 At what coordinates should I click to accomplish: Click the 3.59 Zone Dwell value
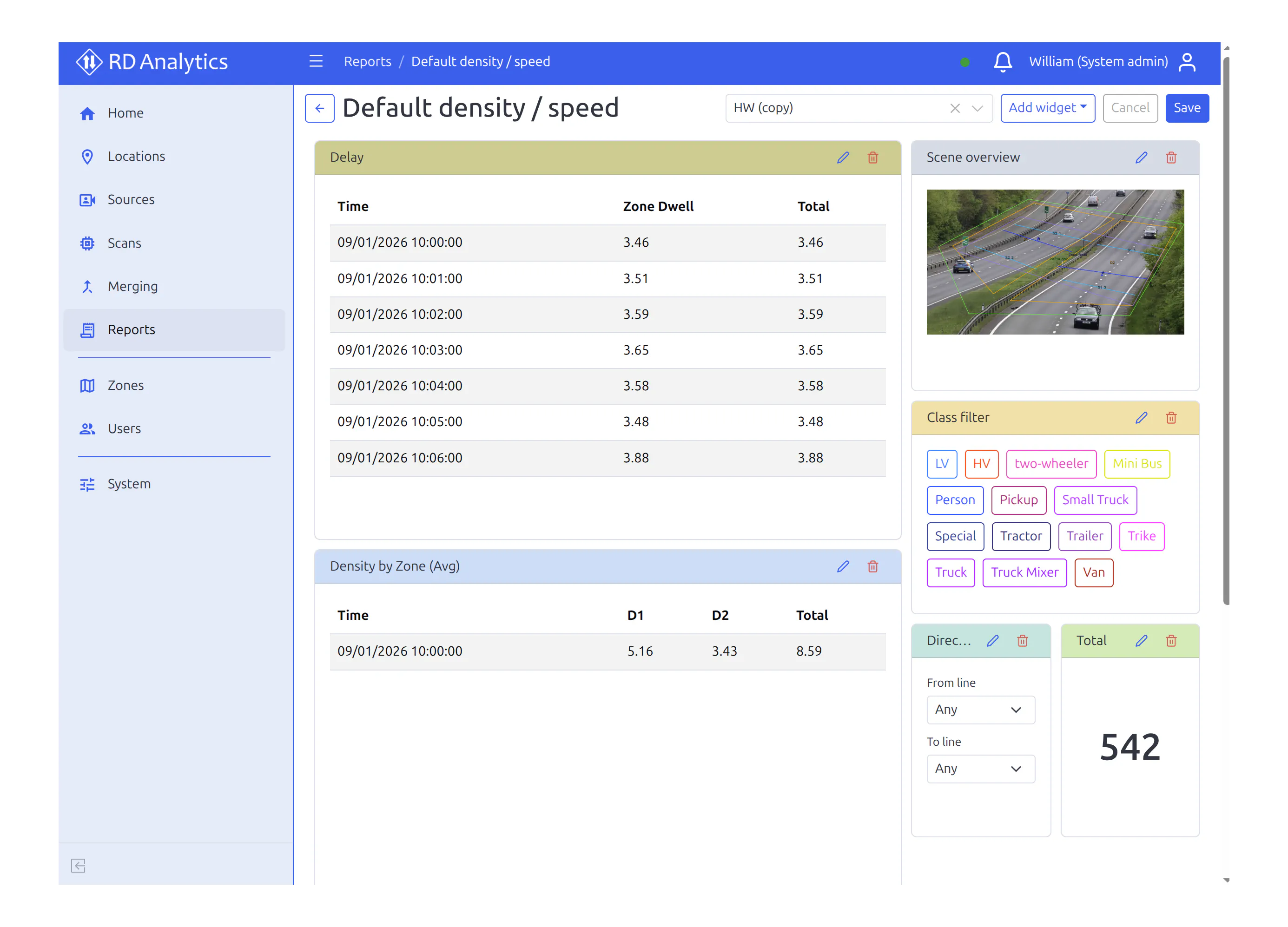point(635,315)
